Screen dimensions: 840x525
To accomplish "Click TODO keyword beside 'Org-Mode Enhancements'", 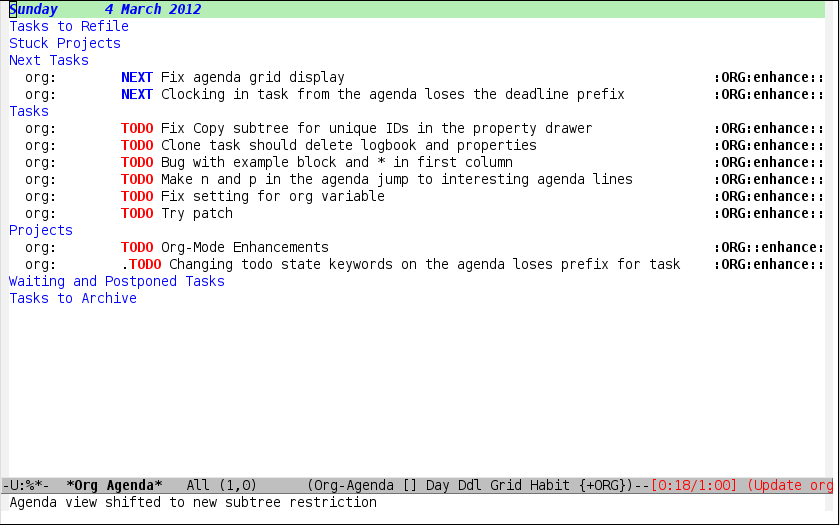I will 137,247.
